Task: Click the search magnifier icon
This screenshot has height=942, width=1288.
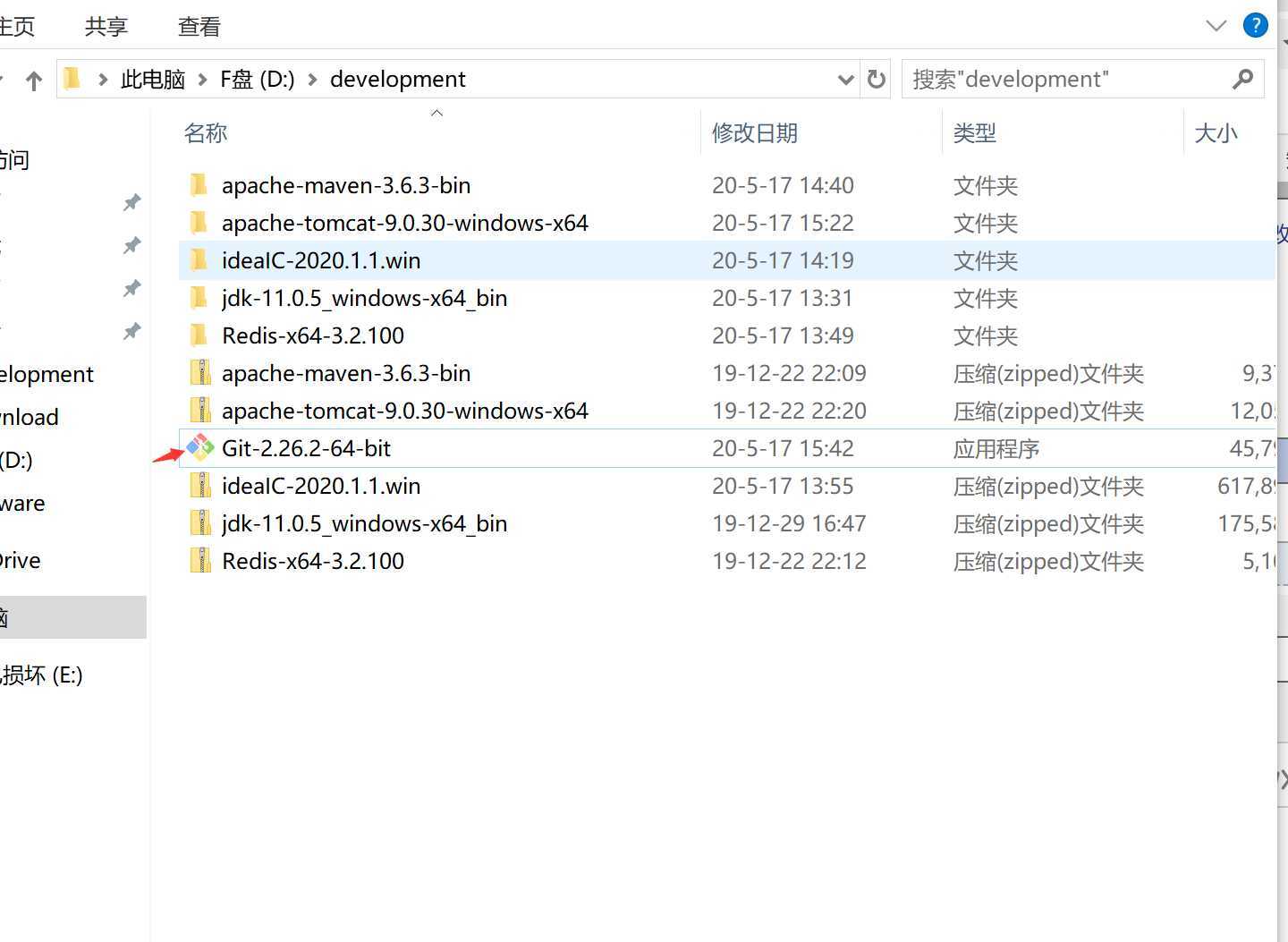Action: [x=1242, y=80]
